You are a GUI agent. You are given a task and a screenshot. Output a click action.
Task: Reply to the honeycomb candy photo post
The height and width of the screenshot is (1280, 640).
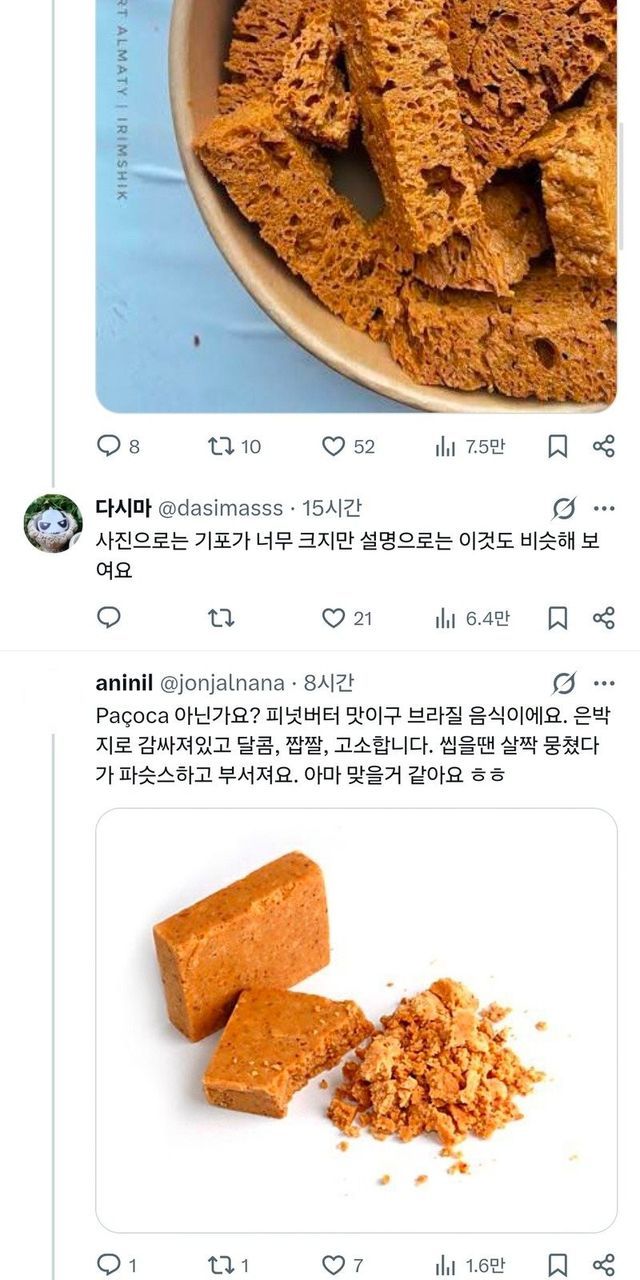pyautogui.click(x=109, y=446)
